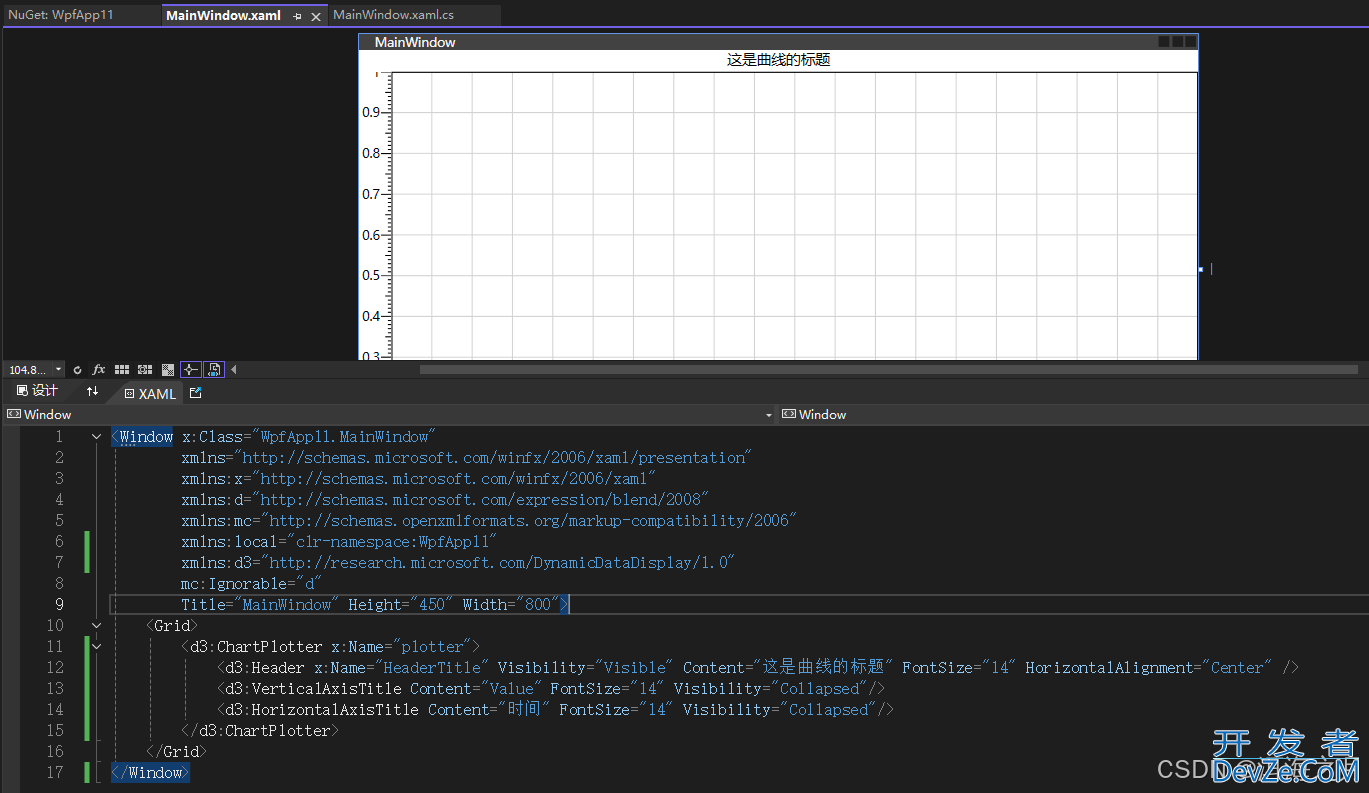Click the HorizontalAlignment="Center" value on line 12
This screenshot has height=793, width=1369.
click(1237, 668)
